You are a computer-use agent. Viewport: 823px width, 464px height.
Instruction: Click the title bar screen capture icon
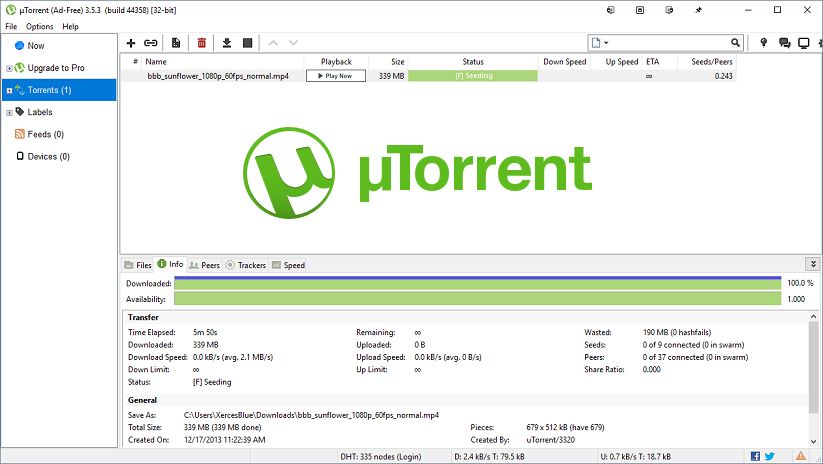(x=640, y=10)
